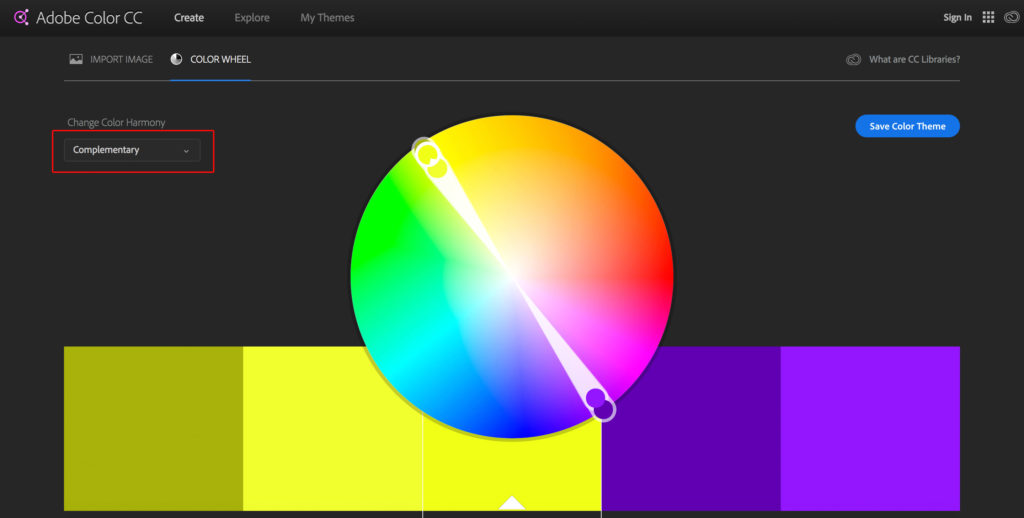Click the Sign In link

coord(957,18)
